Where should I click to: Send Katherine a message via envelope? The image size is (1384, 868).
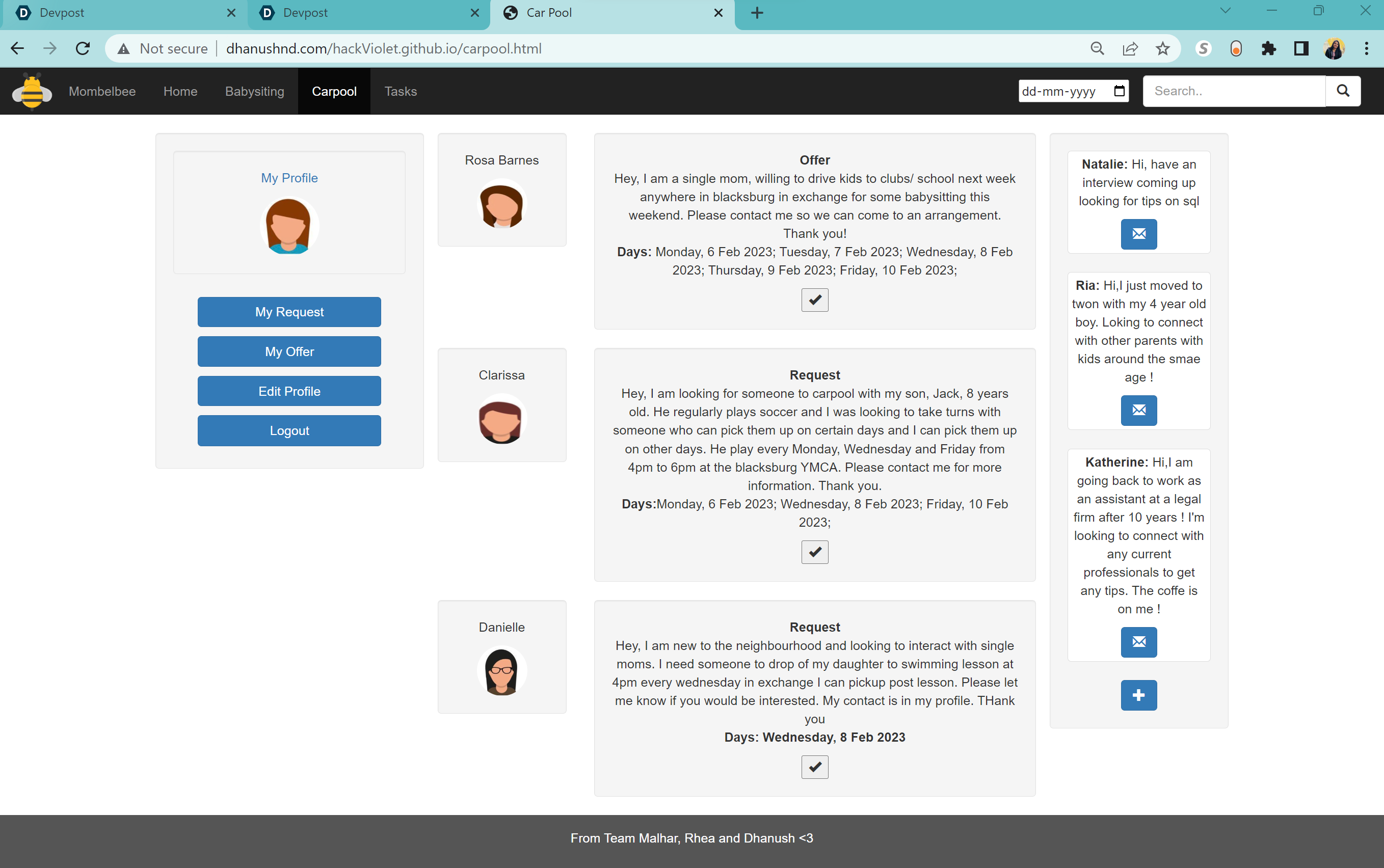(1138, 642)
